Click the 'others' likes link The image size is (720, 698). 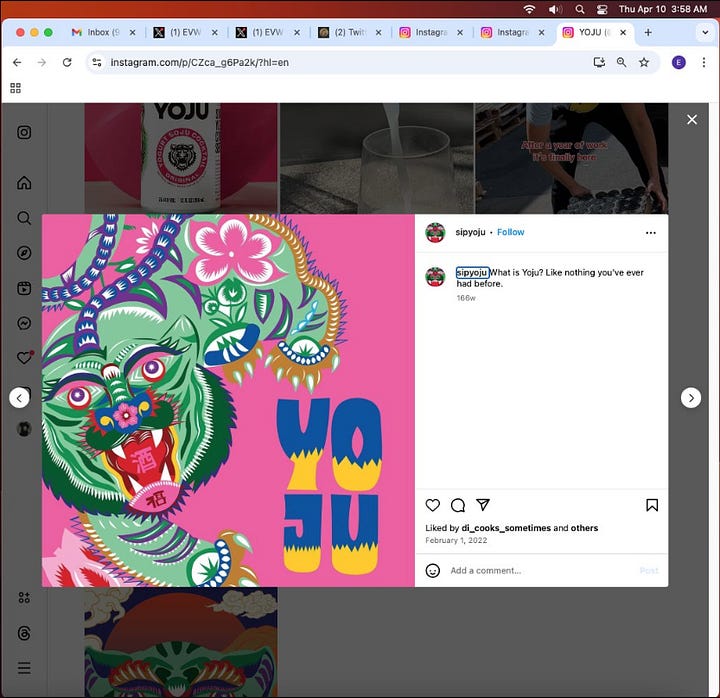[584, 528]
